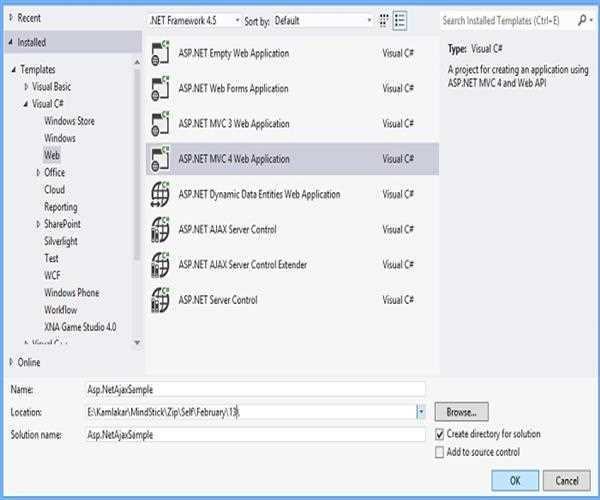Click the ASP.NET Empty Web Application icon

160,53
